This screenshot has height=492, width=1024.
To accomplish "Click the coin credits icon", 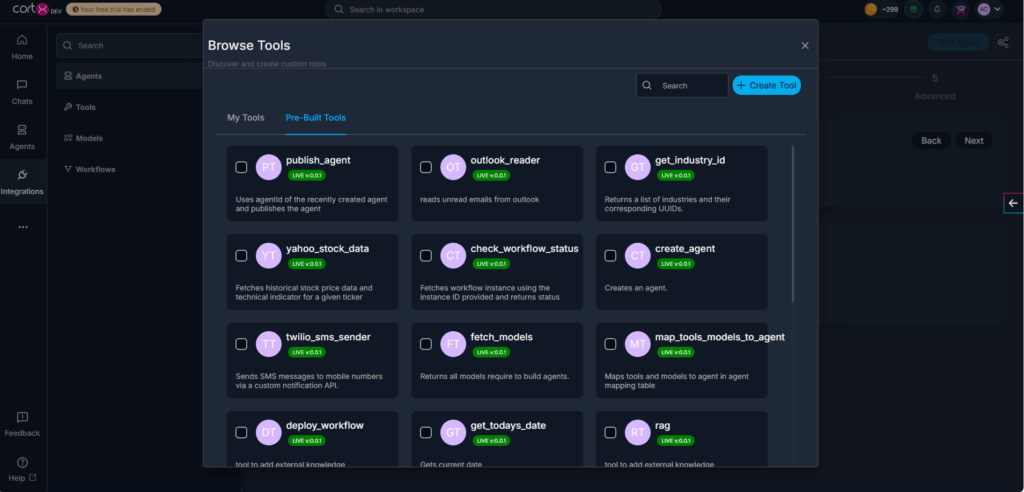I will (871, 9).
